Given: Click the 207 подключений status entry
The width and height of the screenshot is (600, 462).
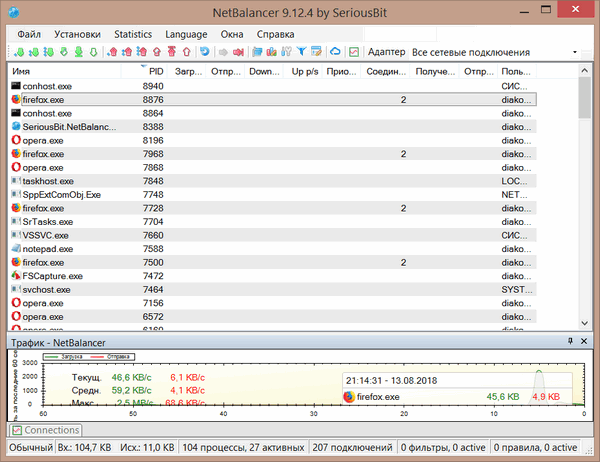Looking at the screenshot, I should click(352, 447).
